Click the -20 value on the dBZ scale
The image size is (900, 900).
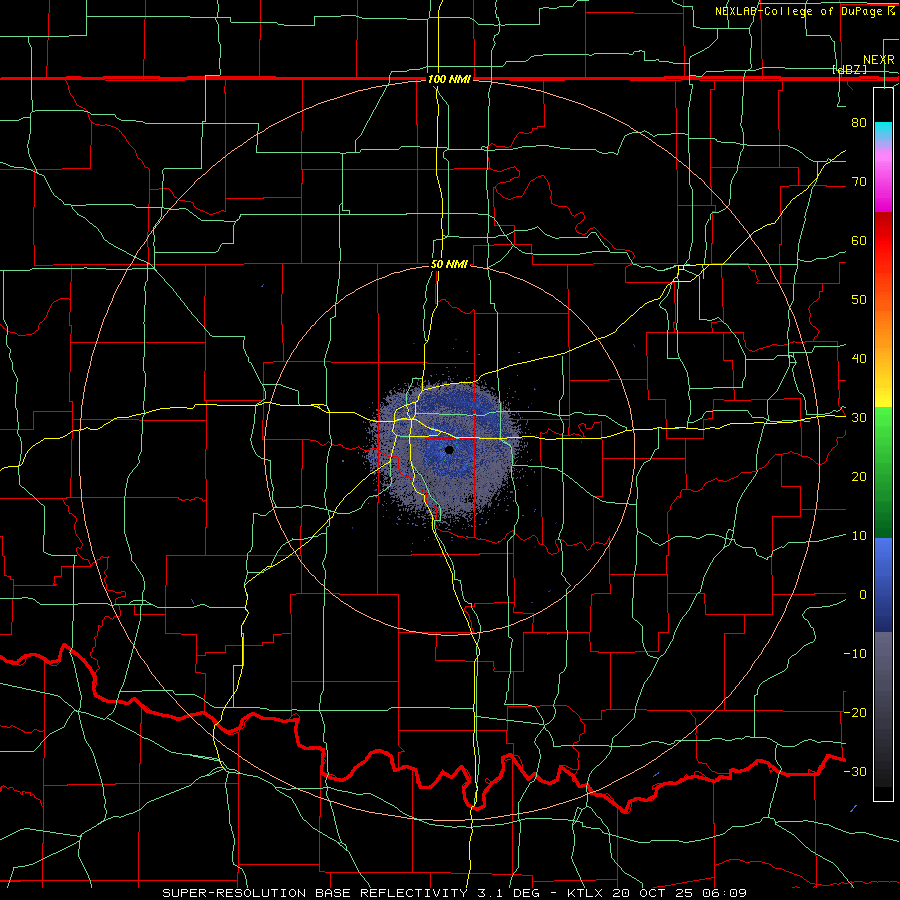(x=855, y=712)
